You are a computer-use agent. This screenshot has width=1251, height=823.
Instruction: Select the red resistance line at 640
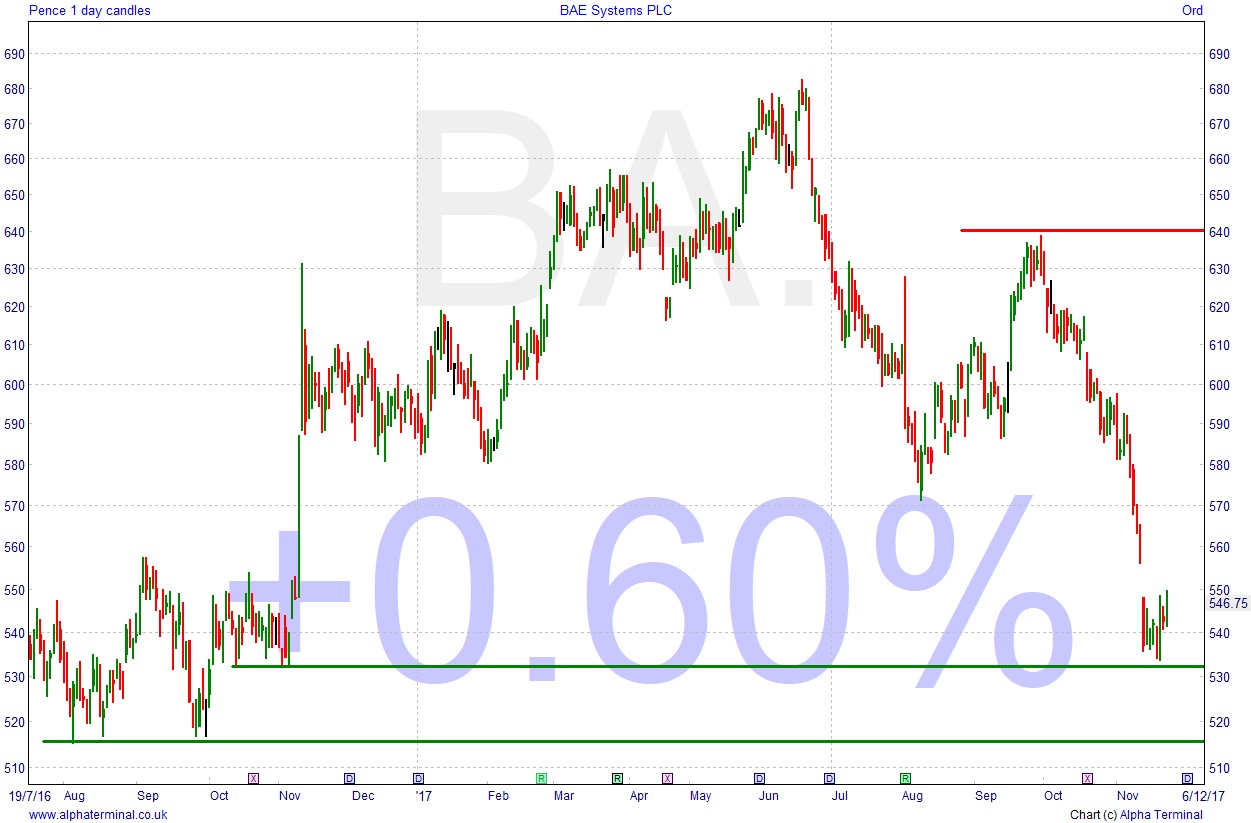pyautogui.click(x=1082, y=231)
